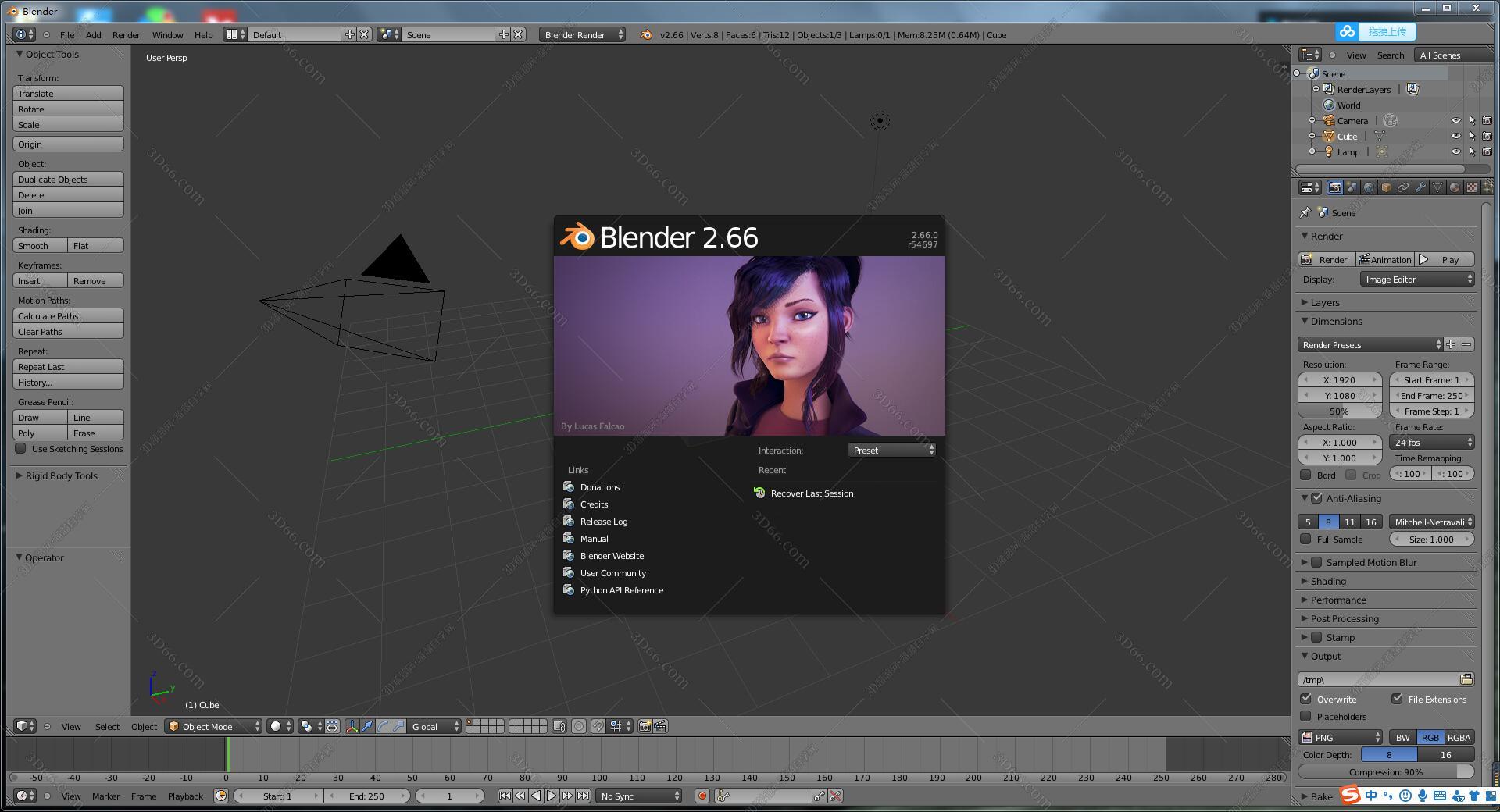Open the Interaction preset dropdown on splash screen
The height and width of the screenshot is (812, 1500).
[891, 451]
